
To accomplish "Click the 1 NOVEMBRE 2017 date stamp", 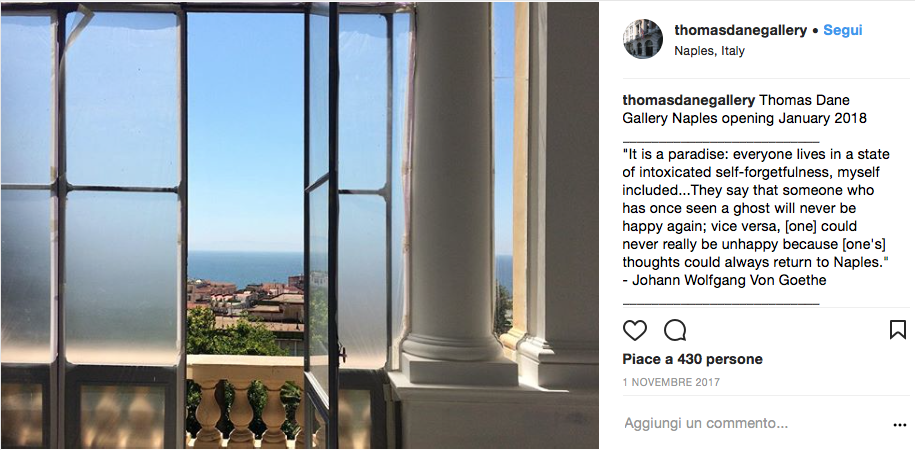I will (670, 382).
